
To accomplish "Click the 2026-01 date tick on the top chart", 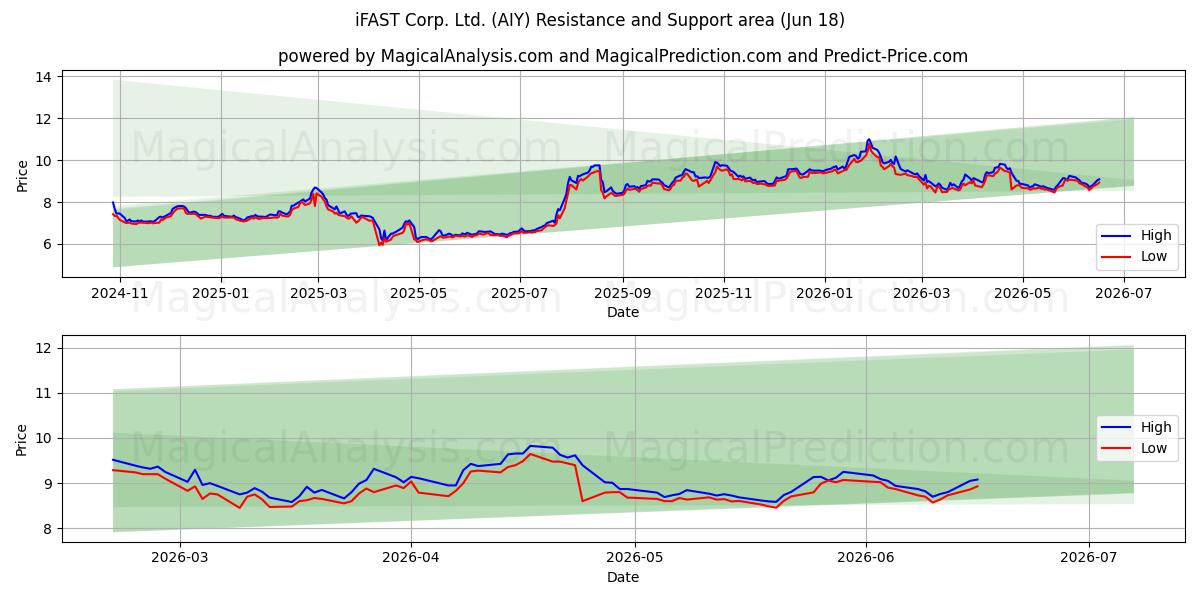I will (x=824, y=293).
